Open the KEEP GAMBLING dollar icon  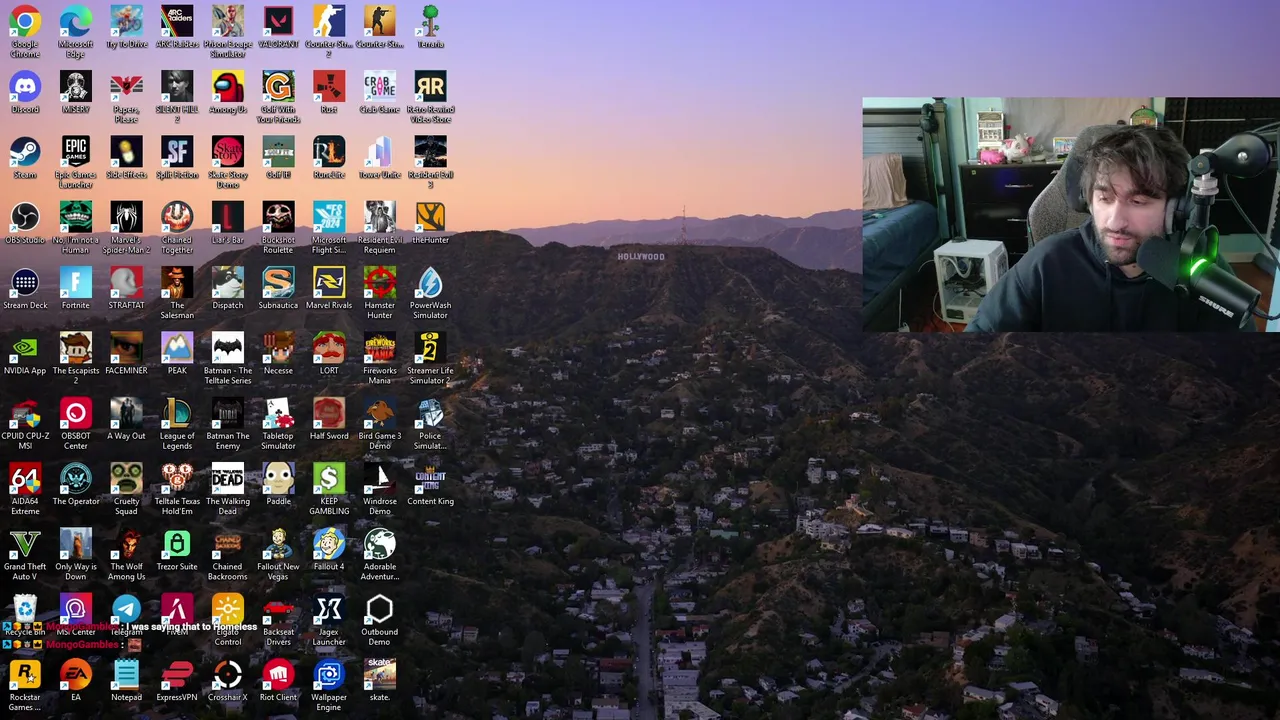pos(329,478)
